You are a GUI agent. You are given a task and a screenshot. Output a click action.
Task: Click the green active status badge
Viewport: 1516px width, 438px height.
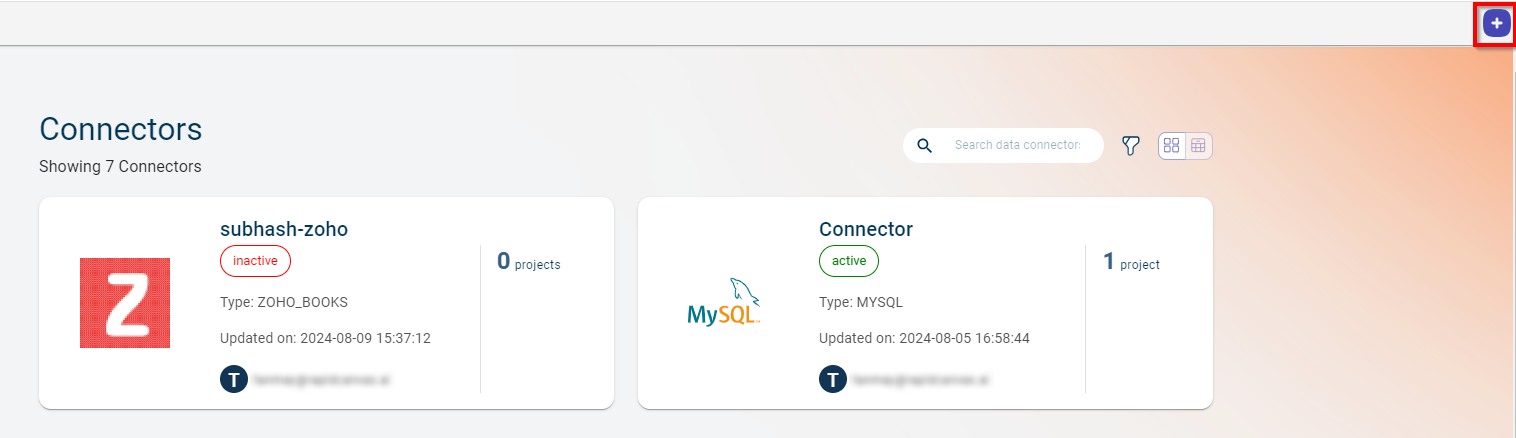[x=849, y=261]
